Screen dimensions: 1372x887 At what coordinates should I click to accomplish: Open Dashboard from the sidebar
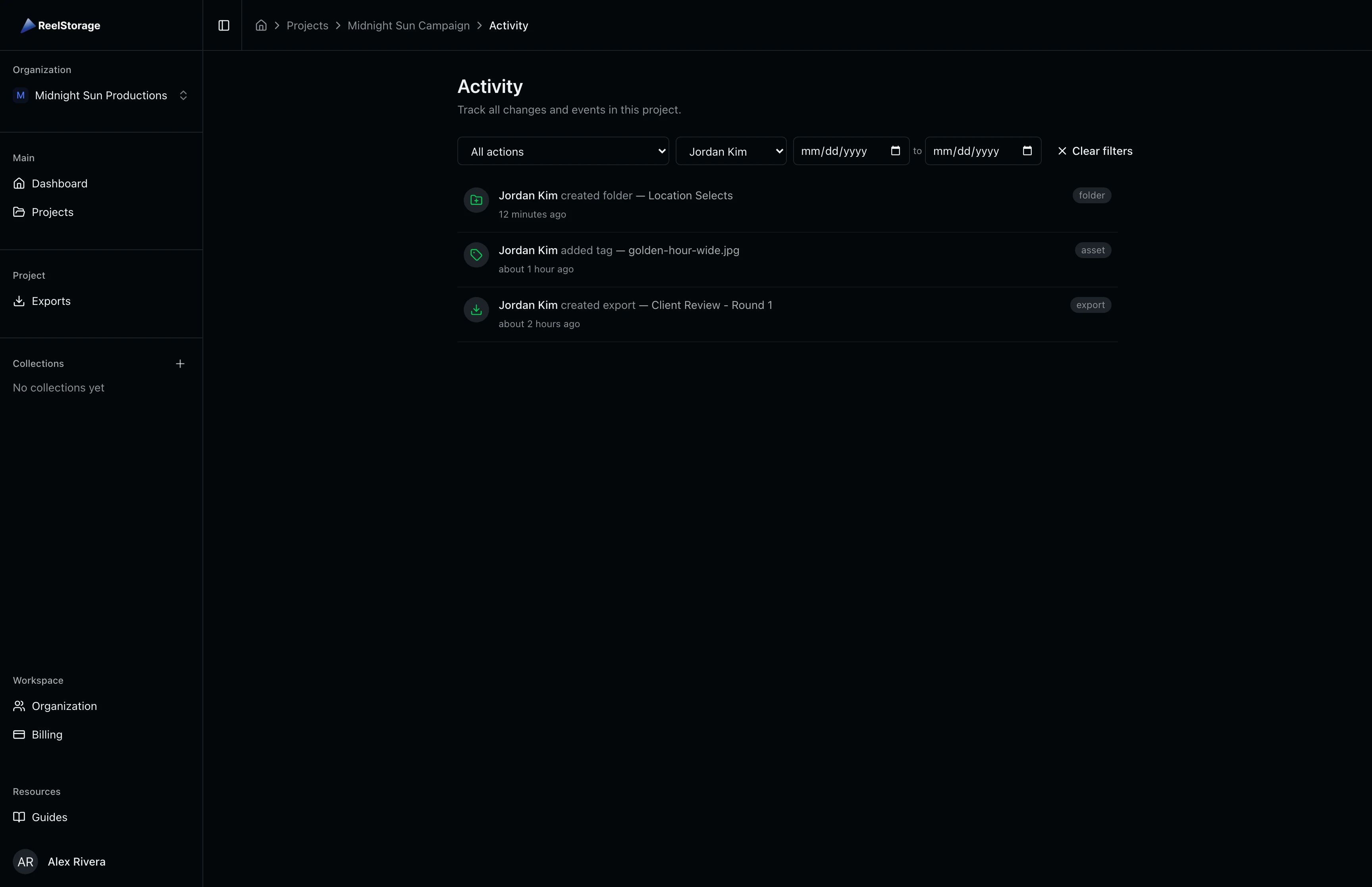[59, 183]
